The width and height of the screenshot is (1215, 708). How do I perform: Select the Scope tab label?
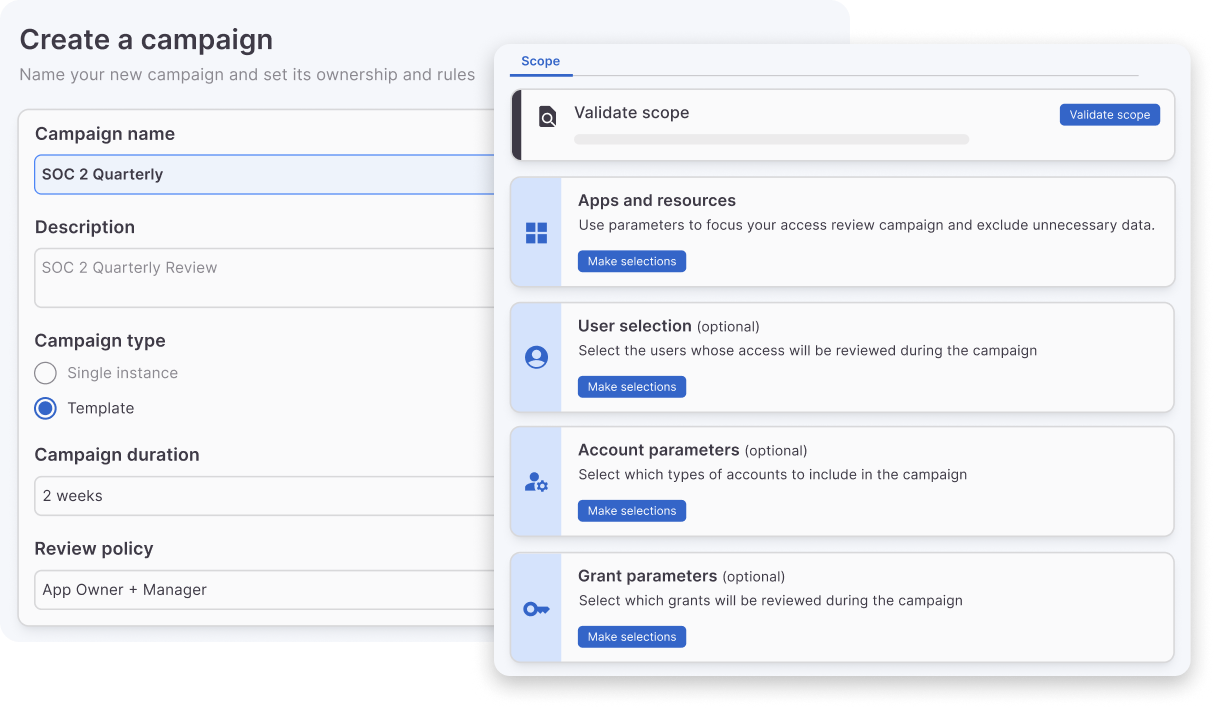click(x=540, y=61)
